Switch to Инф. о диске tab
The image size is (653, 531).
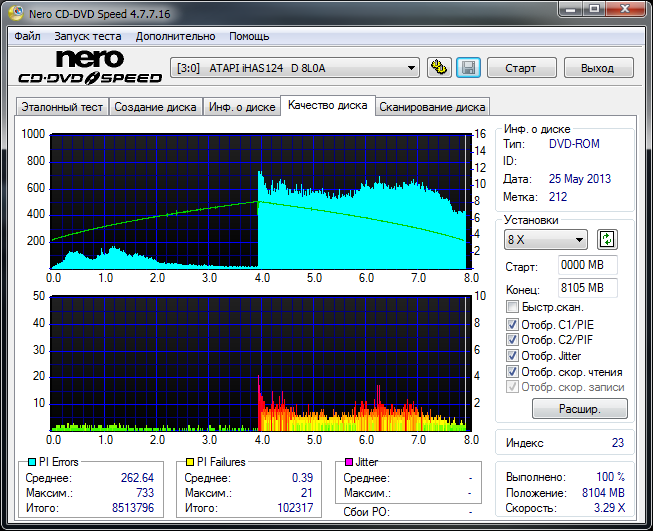pyautogui.click(x=242, y=107)
